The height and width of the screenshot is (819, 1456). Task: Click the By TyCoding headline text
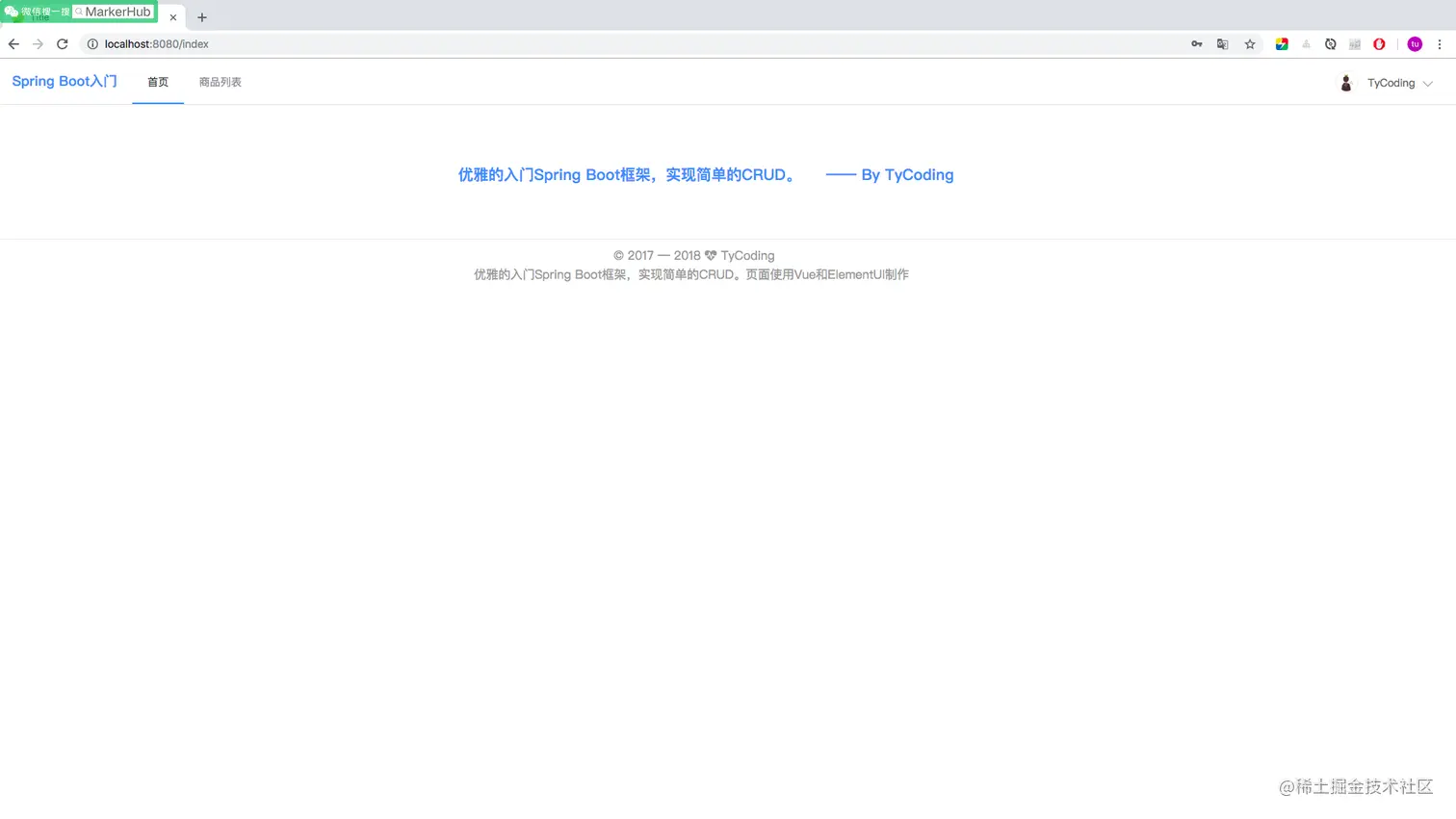[907, 175]
